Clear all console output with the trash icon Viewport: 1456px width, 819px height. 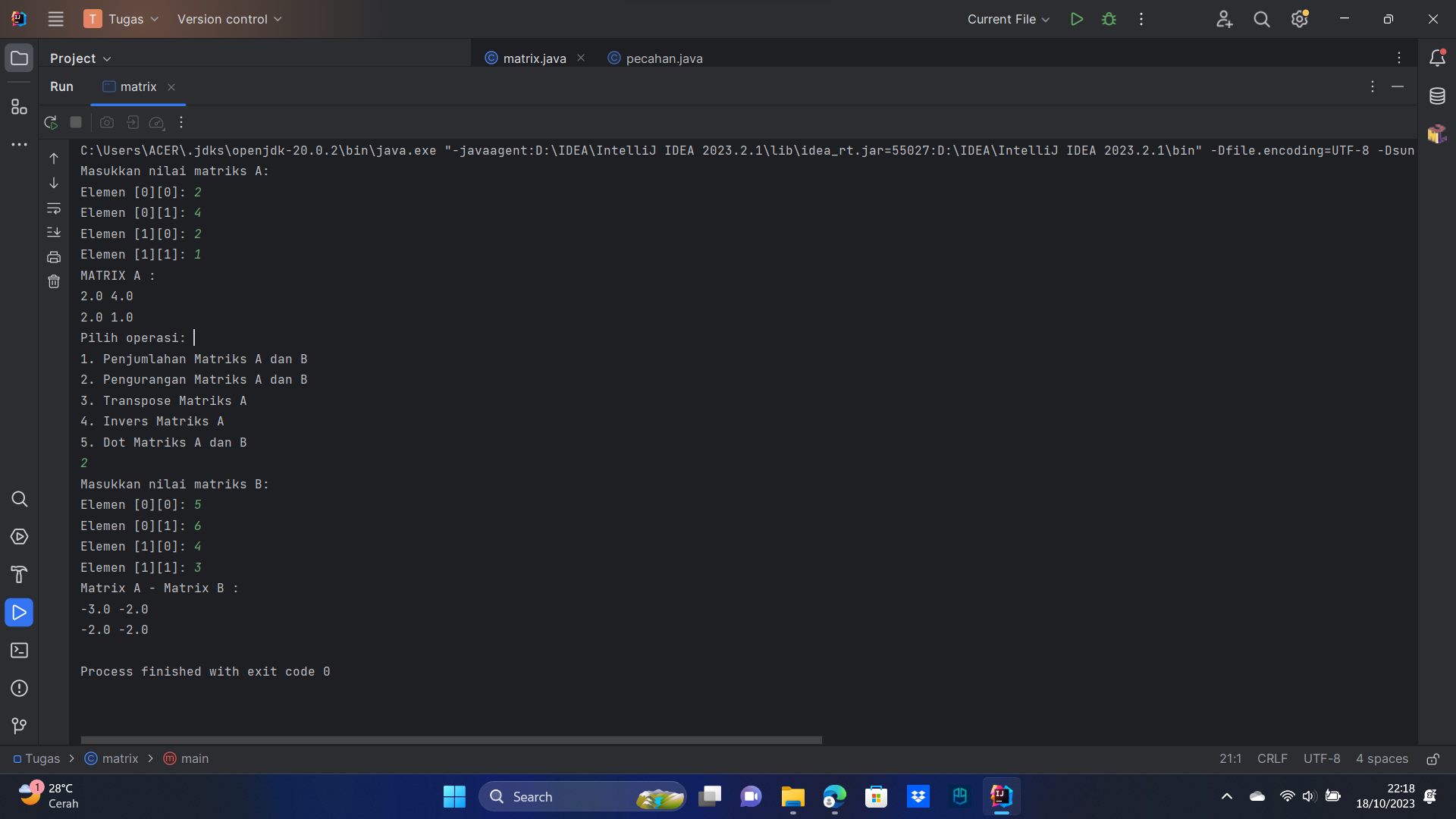(54, 281)
